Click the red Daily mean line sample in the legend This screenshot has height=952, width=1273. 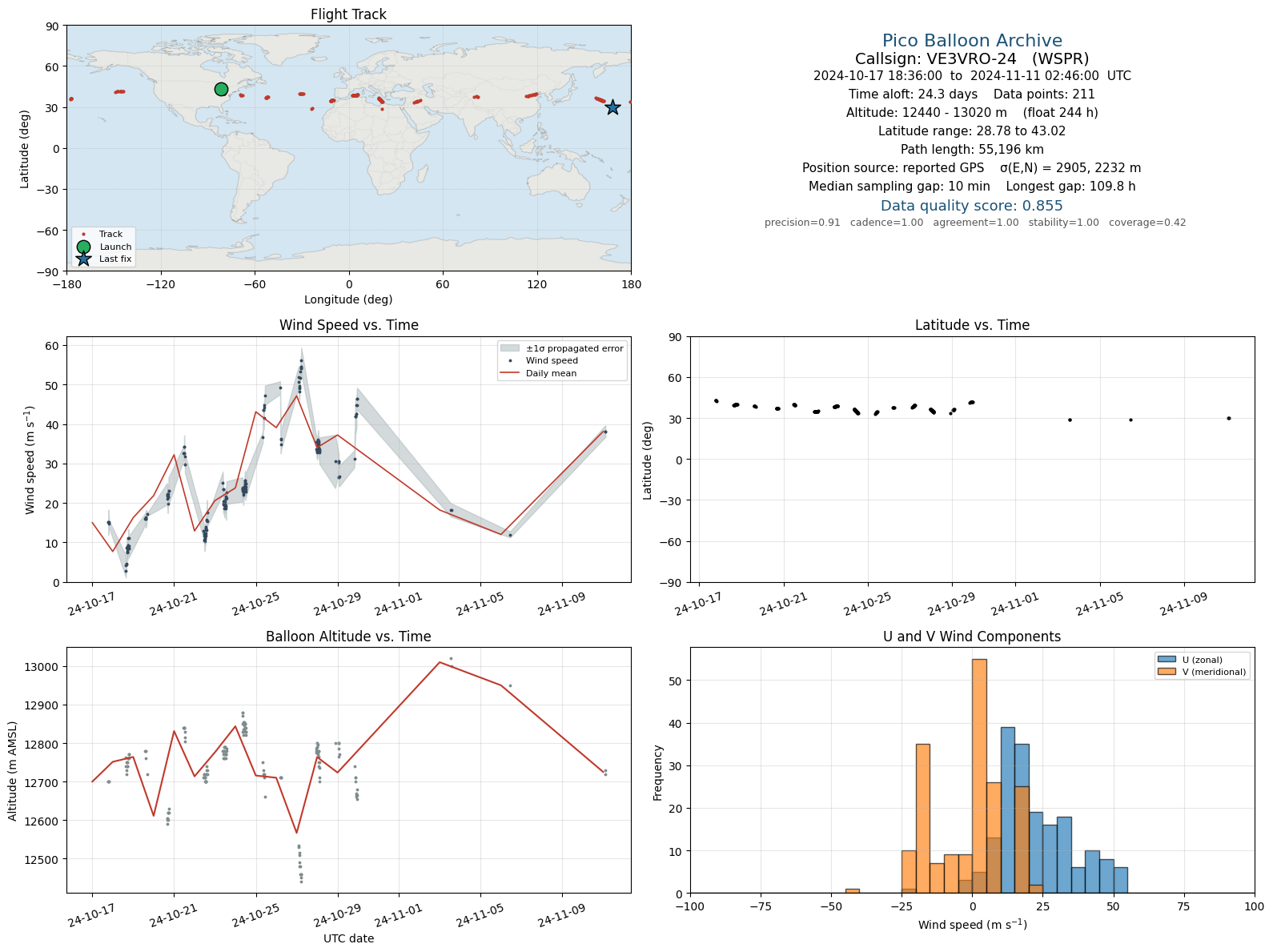pos(510,373)
